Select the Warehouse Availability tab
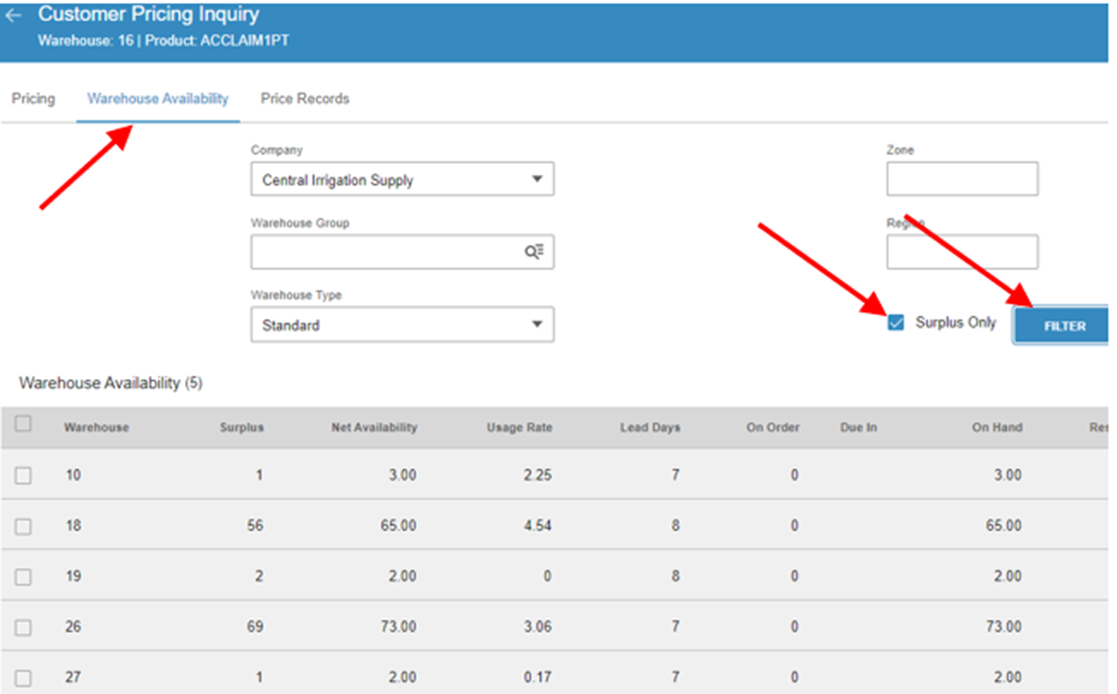1117x694 pixels. tap(157, 98)
